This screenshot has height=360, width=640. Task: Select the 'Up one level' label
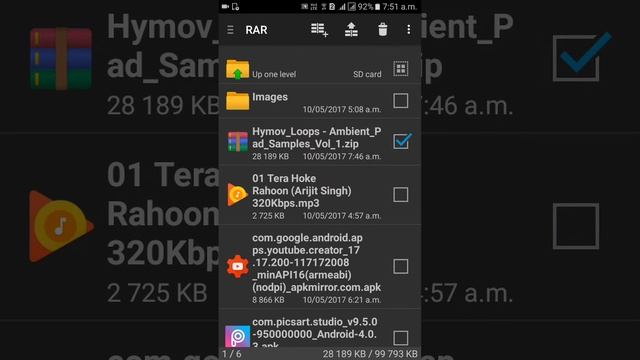pos(274,74)
